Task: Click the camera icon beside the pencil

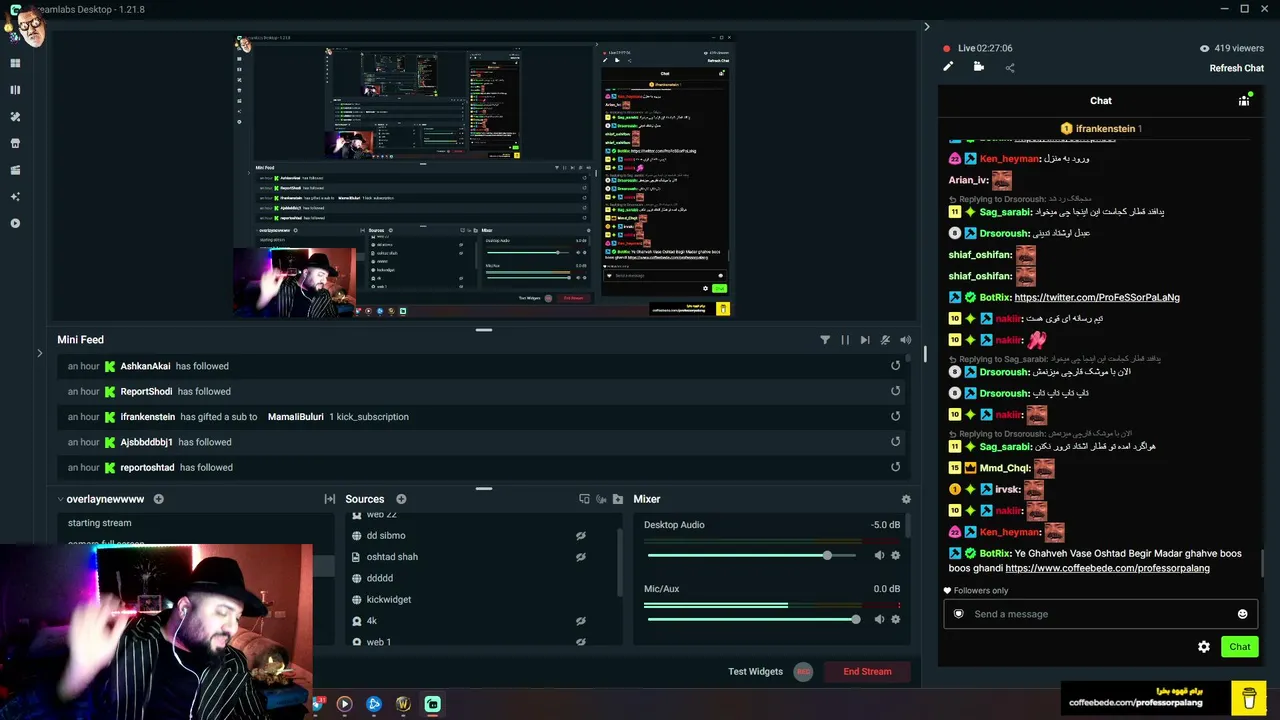Action: pyautogui.click(x=979, y=67)
